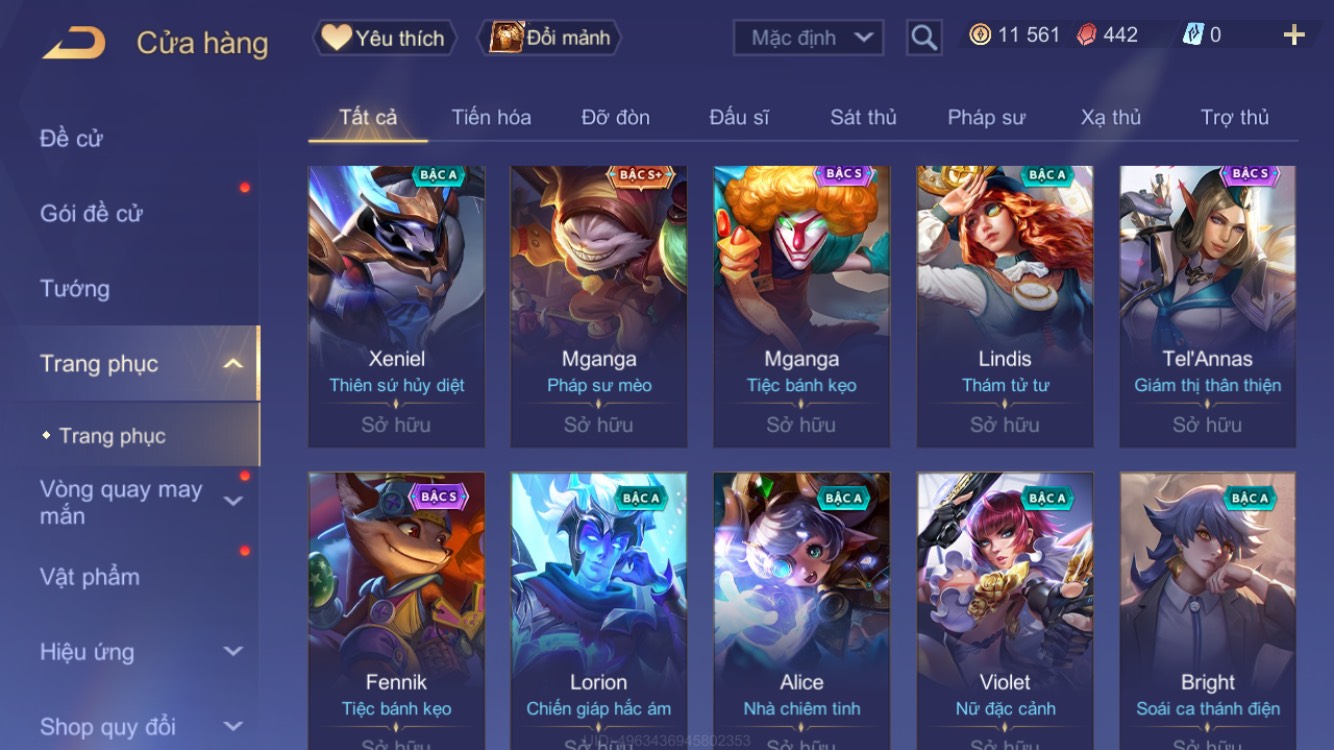
Task: Select the Lindis Thám tử tư skin card
Action: [1005, 307]
